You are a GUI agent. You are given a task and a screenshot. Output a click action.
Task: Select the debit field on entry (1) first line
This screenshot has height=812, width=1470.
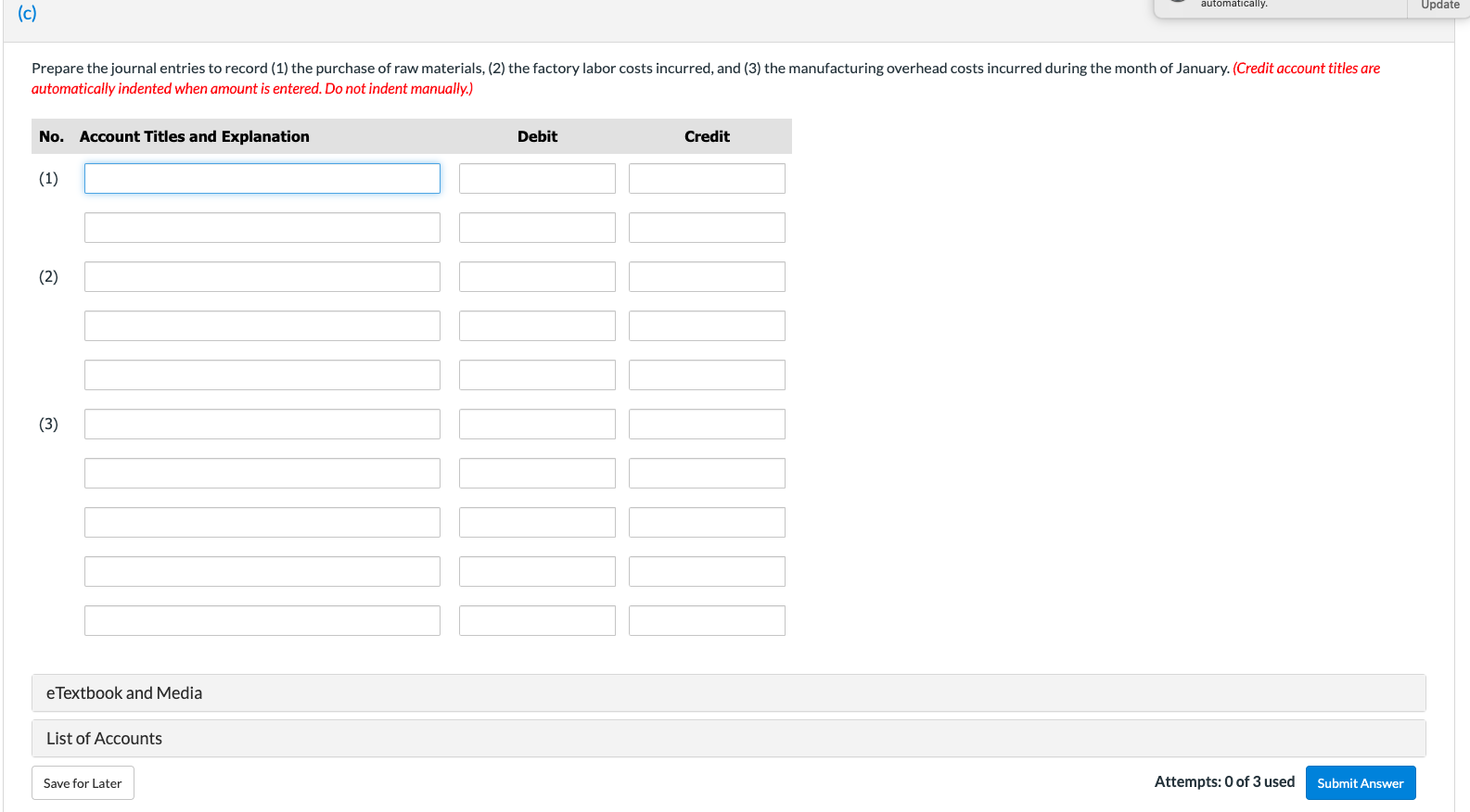537,179
